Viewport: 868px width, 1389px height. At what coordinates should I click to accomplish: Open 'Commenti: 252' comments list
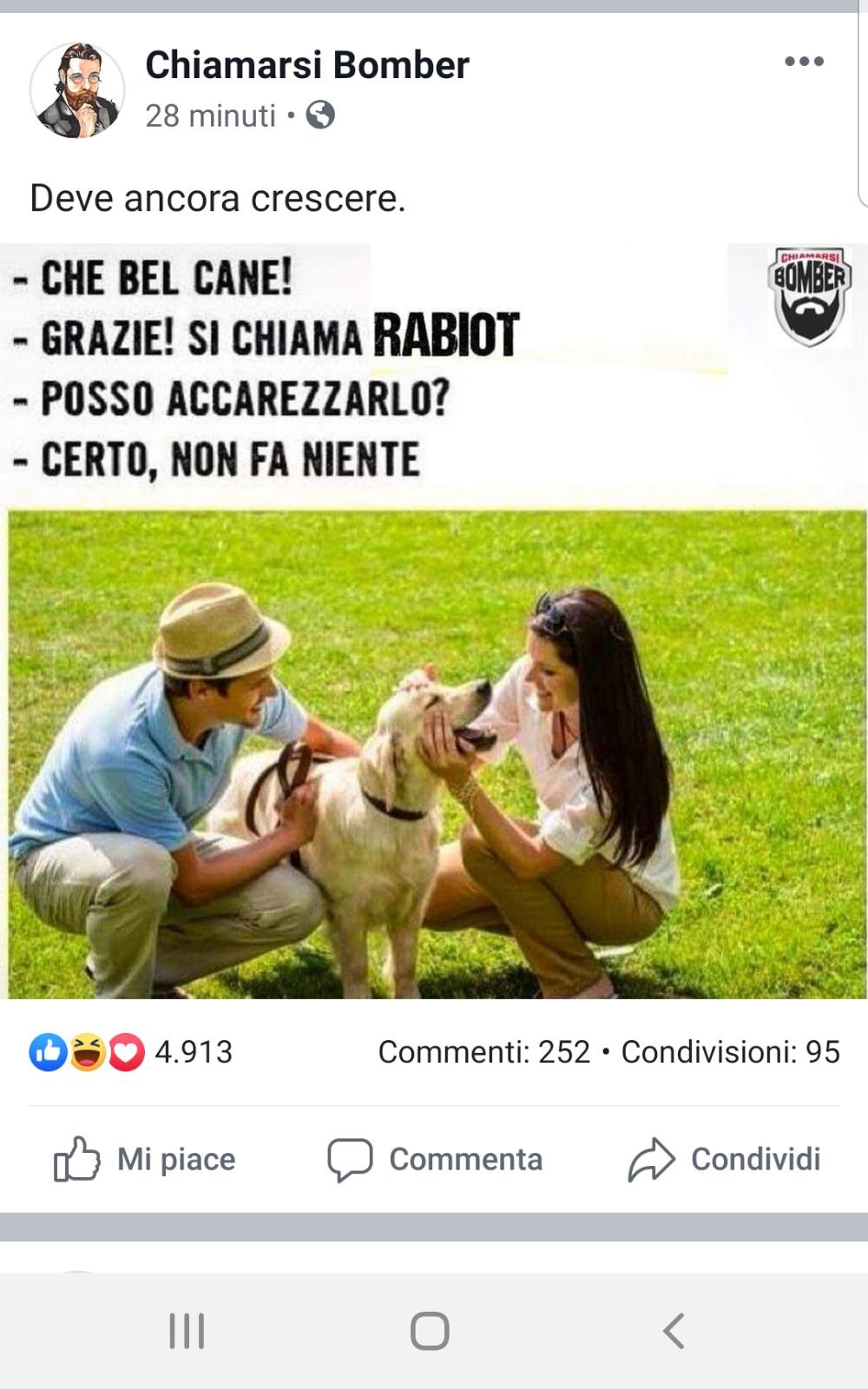tap(484, 1052)
